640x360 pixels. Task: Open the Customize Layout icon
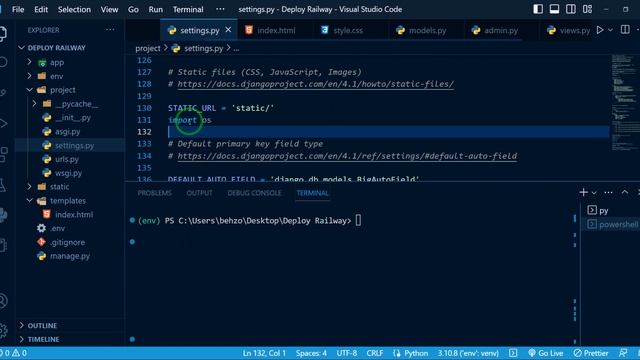[587, 9]
